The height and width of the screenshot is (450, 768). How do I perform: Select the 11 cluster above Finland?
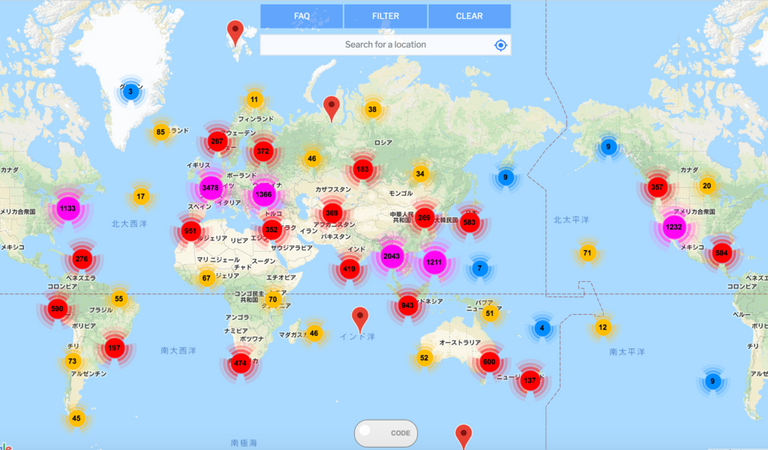(254, 99)
